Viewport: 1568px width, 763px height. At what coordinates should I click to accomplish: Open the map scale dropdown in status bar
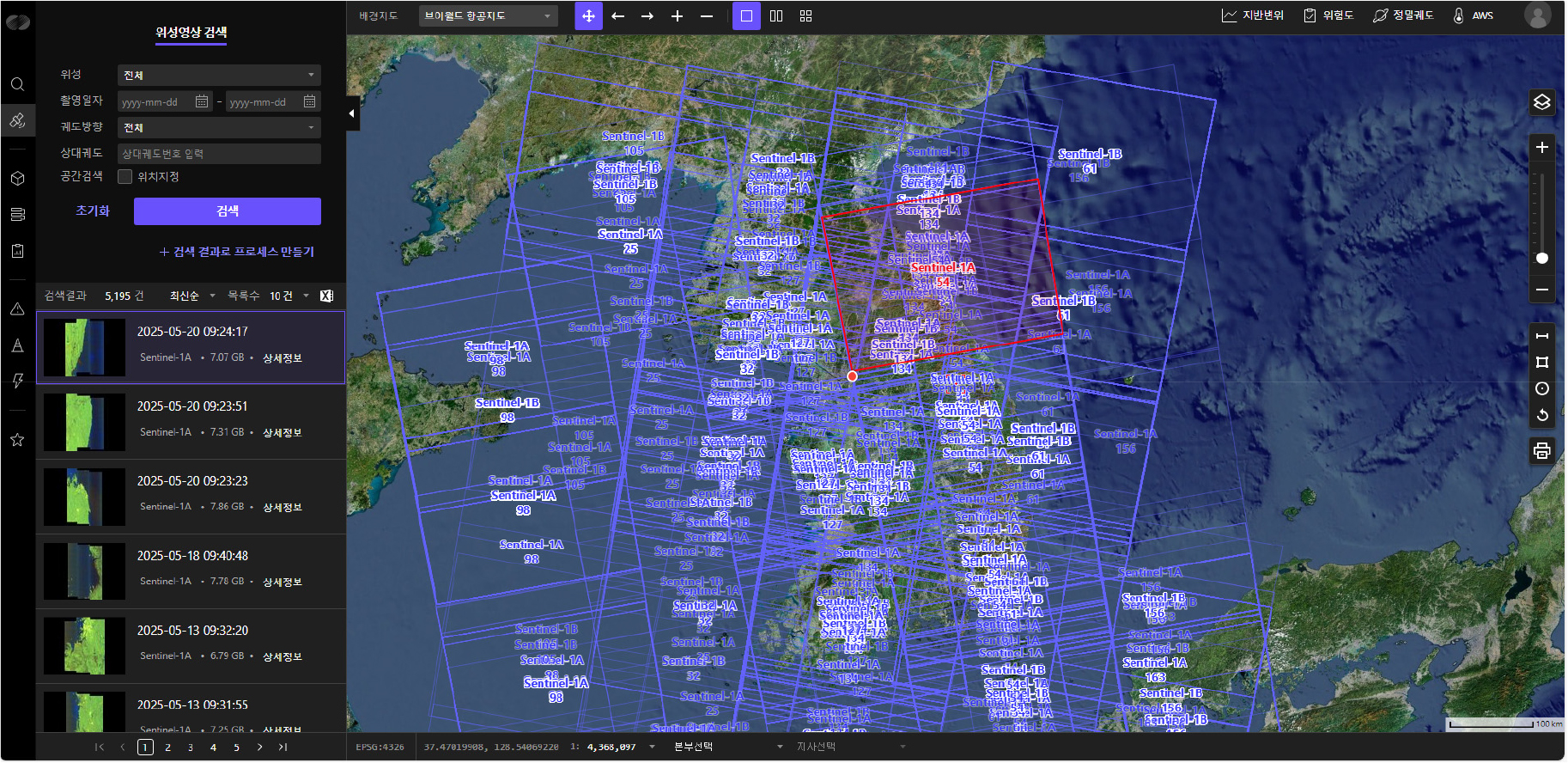(x=620, y=747)
